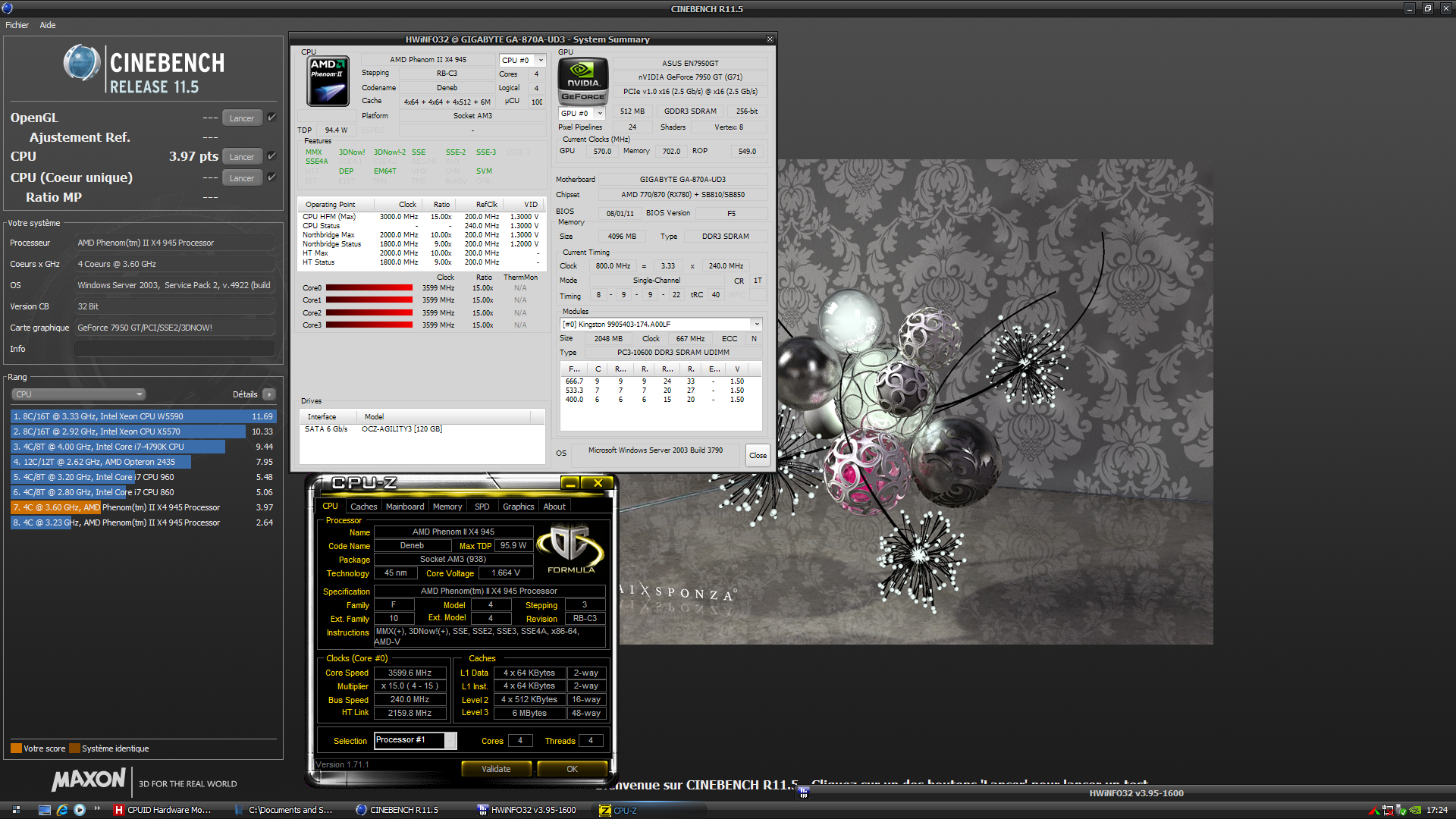Open the Aide menu
Viewport: 1456px width, 819px height.
[48, 25]
